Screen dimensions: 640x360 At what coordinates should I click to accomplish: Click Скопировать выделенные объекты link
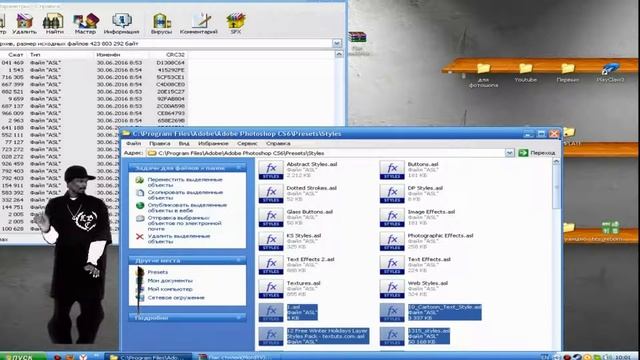tap(185, 195)
